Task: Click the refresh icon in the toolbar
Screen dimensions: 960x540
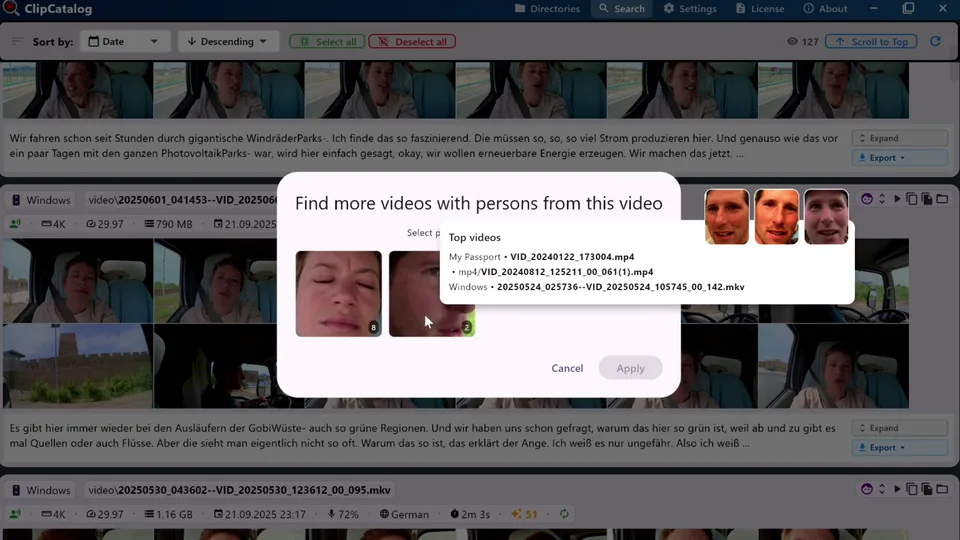Action: pyautogui.click(x=935, y=42)
